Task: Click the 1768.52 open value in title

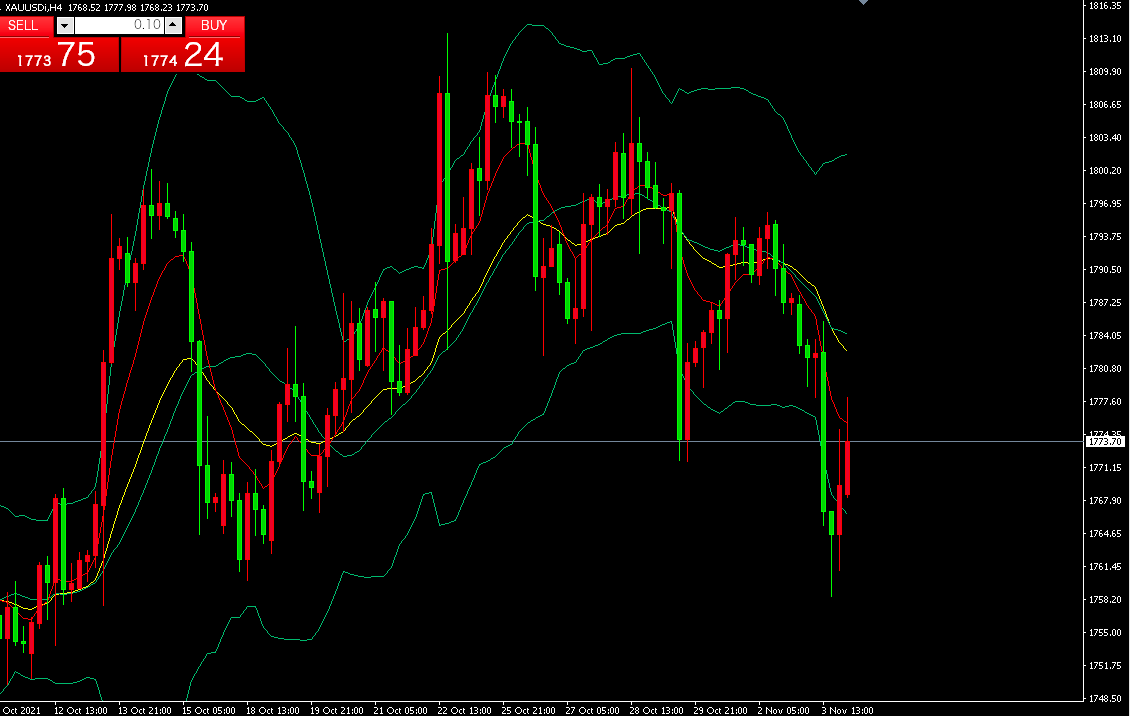Action: 84,7
